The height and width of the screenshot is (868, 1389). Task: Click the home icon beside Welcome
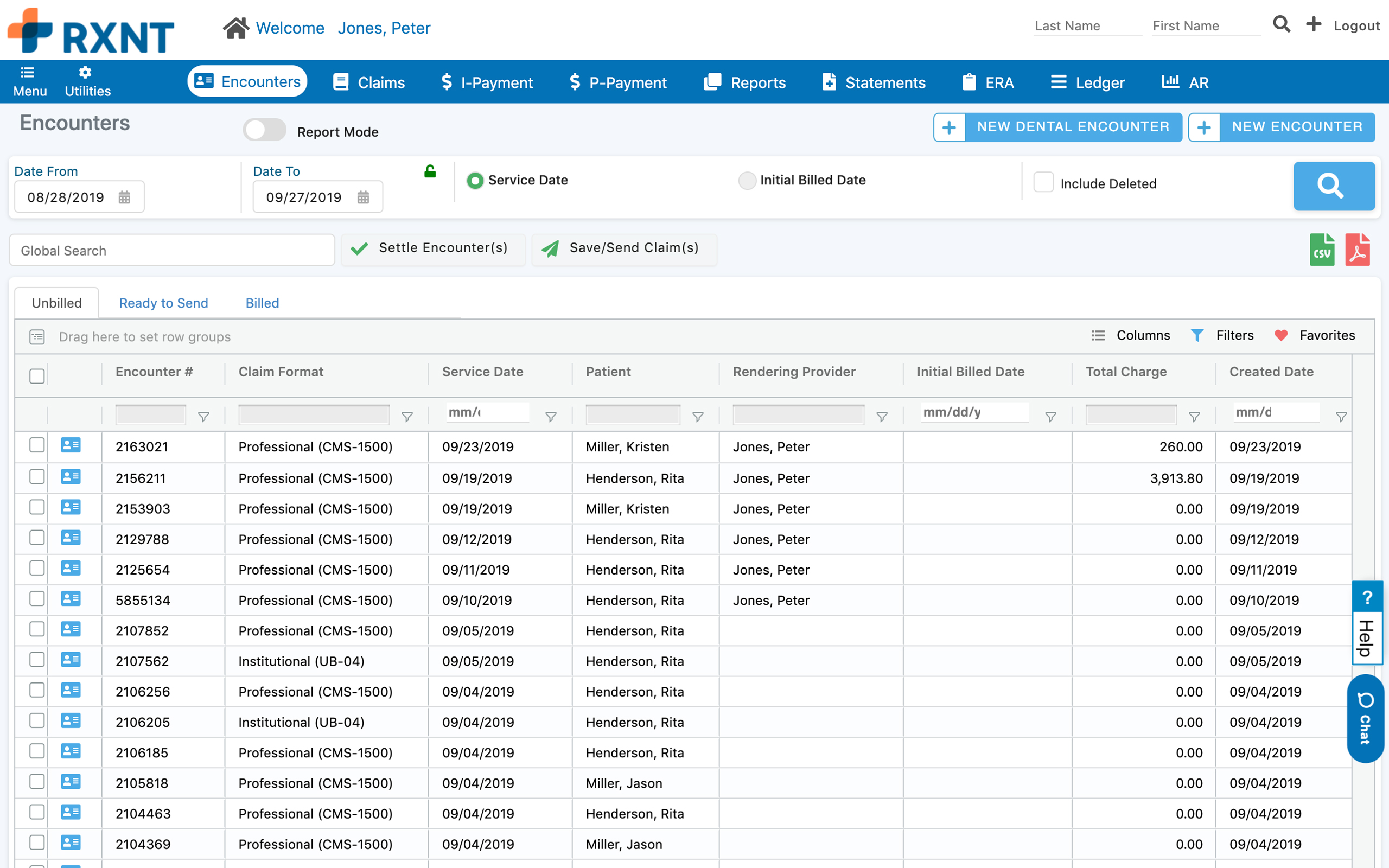(236, 28)
